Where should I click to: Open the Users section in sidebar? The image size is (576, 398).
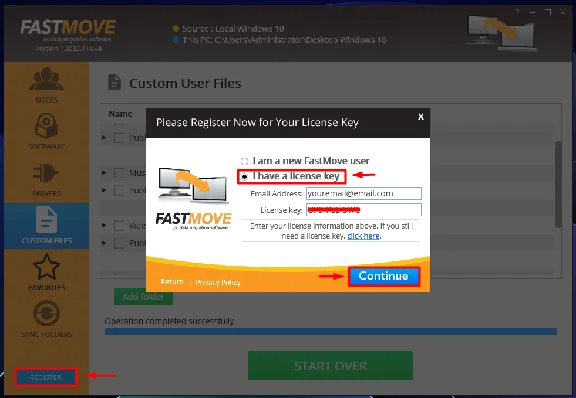coord(46,85)
